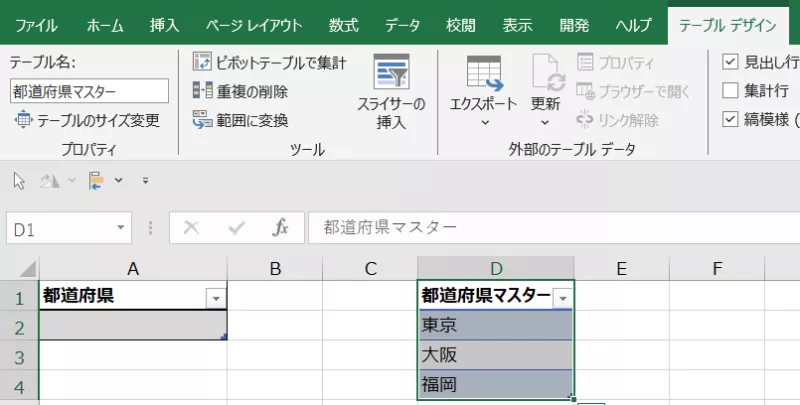Click the スライサーの挿入 icon
The width and height of the screenshot is (800, 405).
coord(391,73)
